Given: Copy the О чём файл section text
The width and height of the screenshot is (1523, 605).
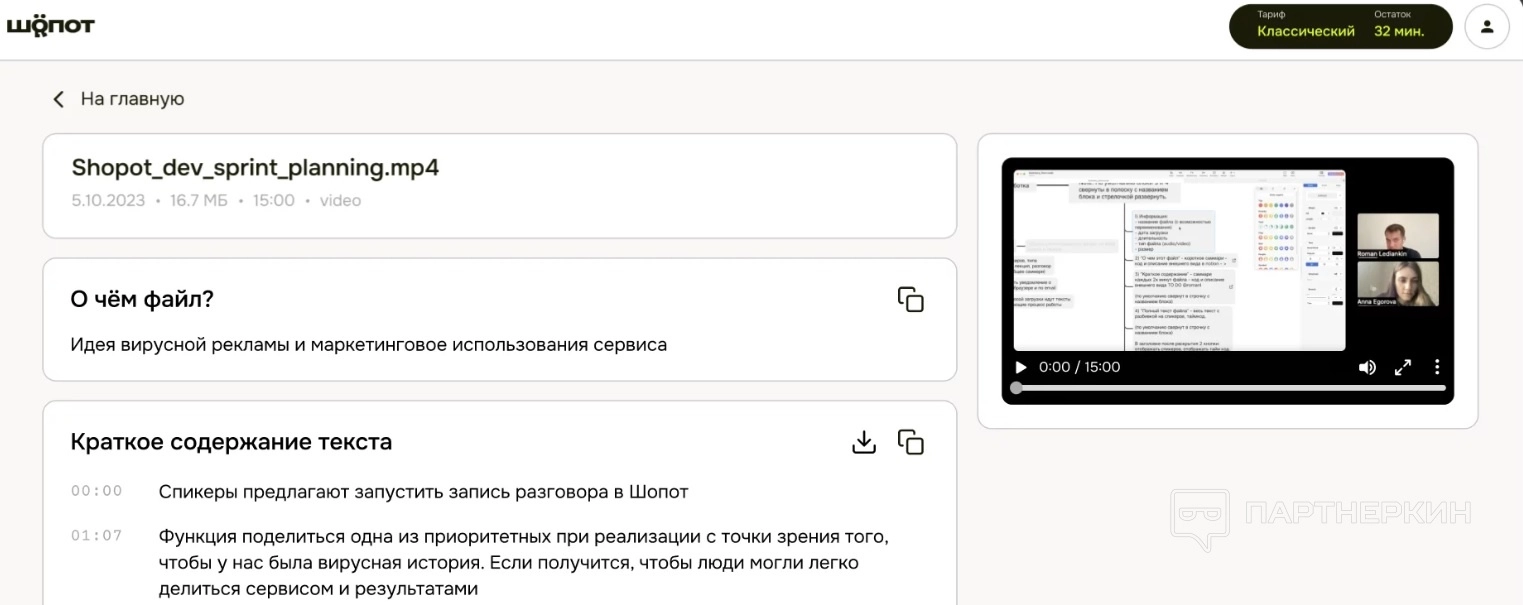Looking at the screenshot, I should [x=910, y=299].
